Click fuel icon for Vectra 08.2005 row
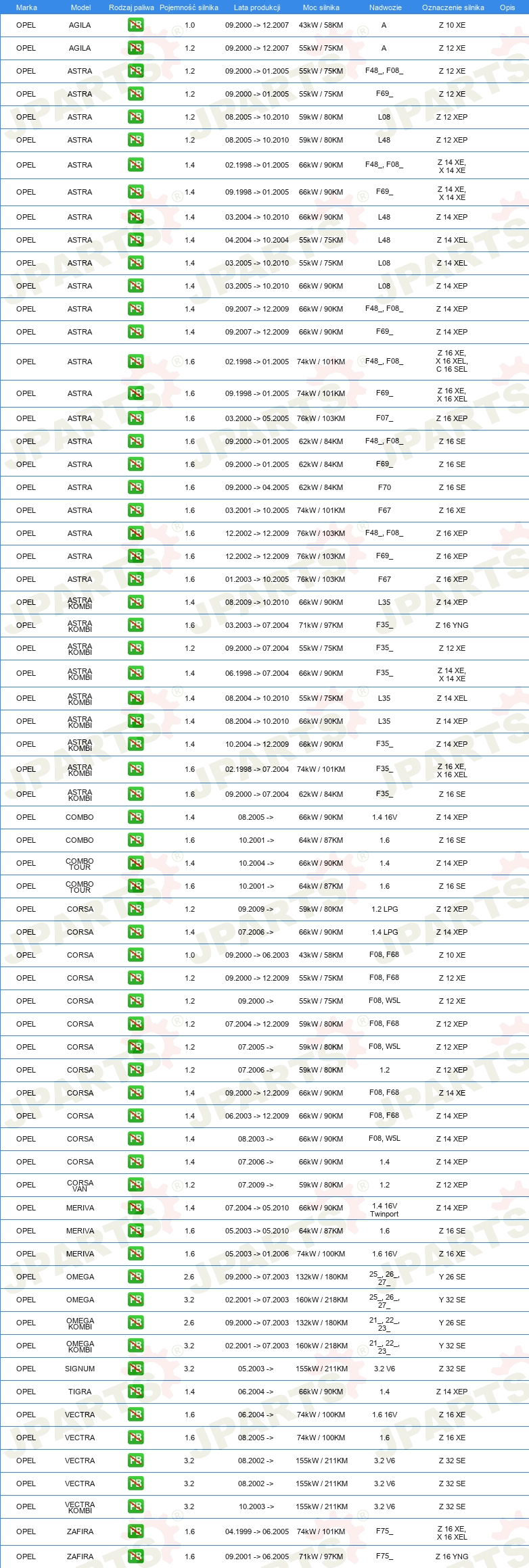Screen dimensions: 529x1568 (135, 1438)
